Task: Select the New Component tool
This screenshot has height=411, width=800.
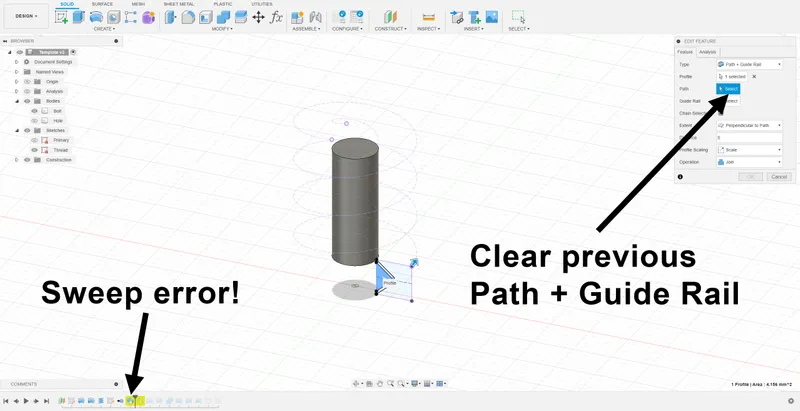Action: 297,17
